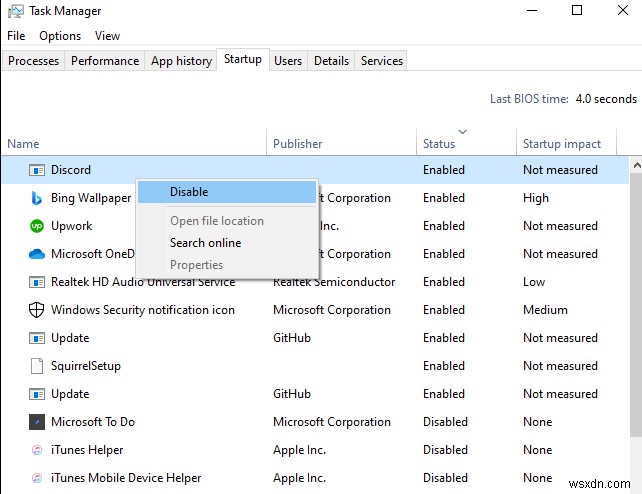Sort by the Status column header

tap(439, 144)
